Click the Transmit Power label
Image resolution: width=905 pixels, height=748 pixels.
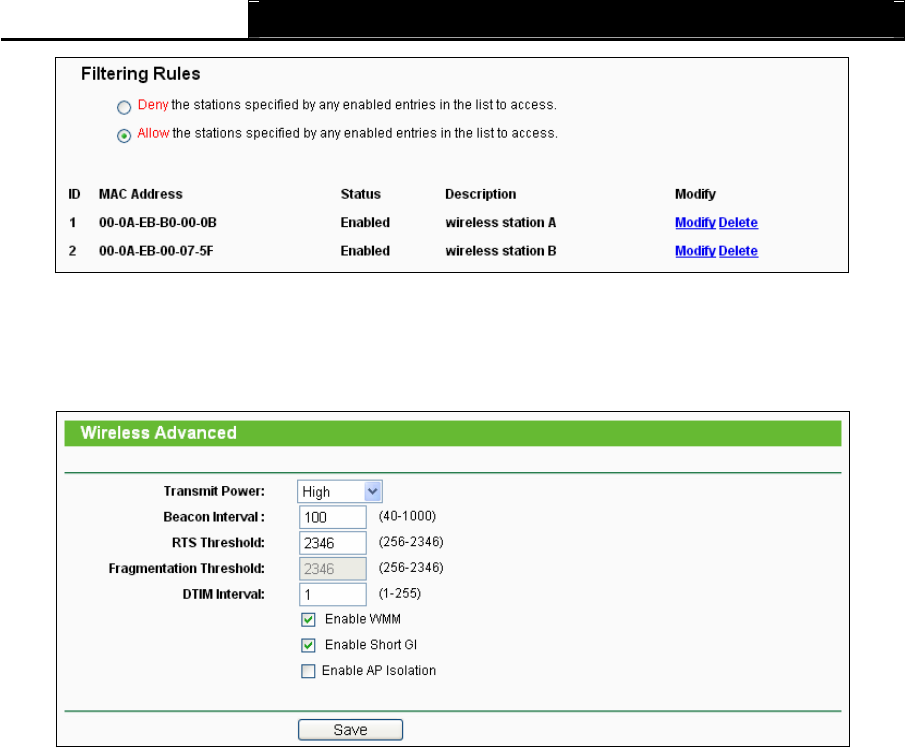pyautogui.click(x=214, y=491)
